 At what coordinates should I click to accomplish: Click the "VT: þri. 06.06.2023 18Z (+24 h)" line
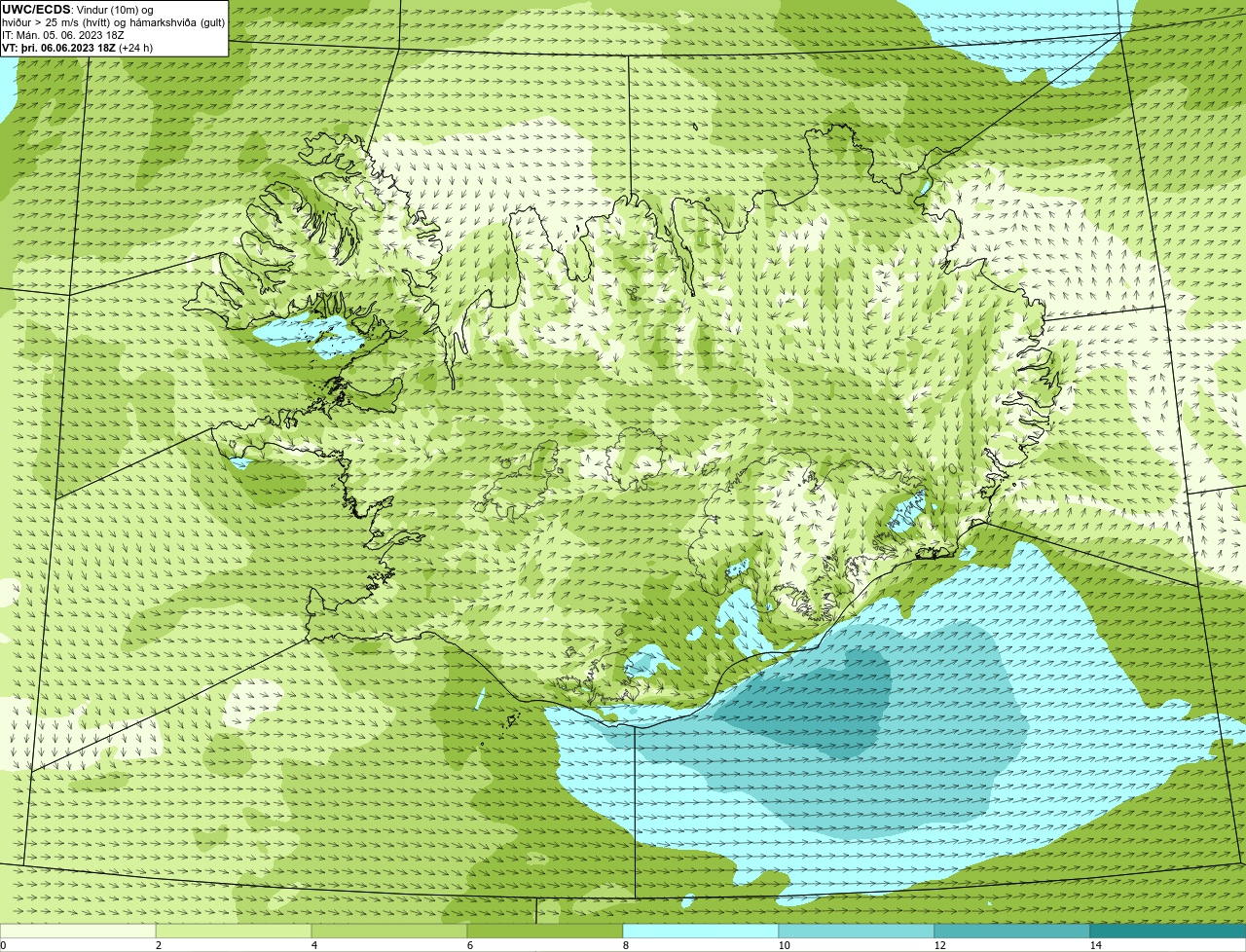pos(77,48)
